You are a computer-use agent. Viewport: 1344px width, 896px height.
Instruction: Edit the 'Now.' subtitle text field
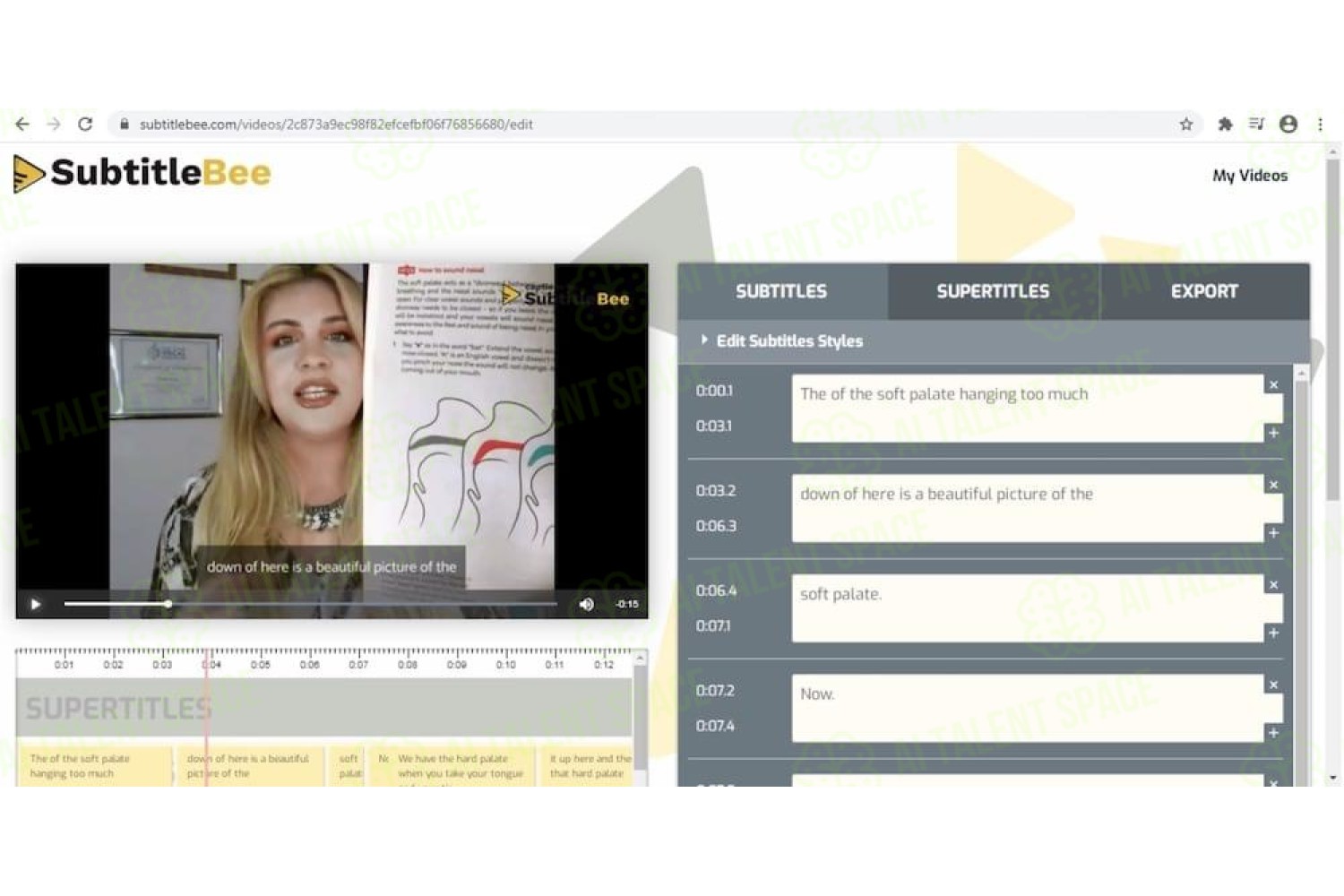tap(1028, 708)
